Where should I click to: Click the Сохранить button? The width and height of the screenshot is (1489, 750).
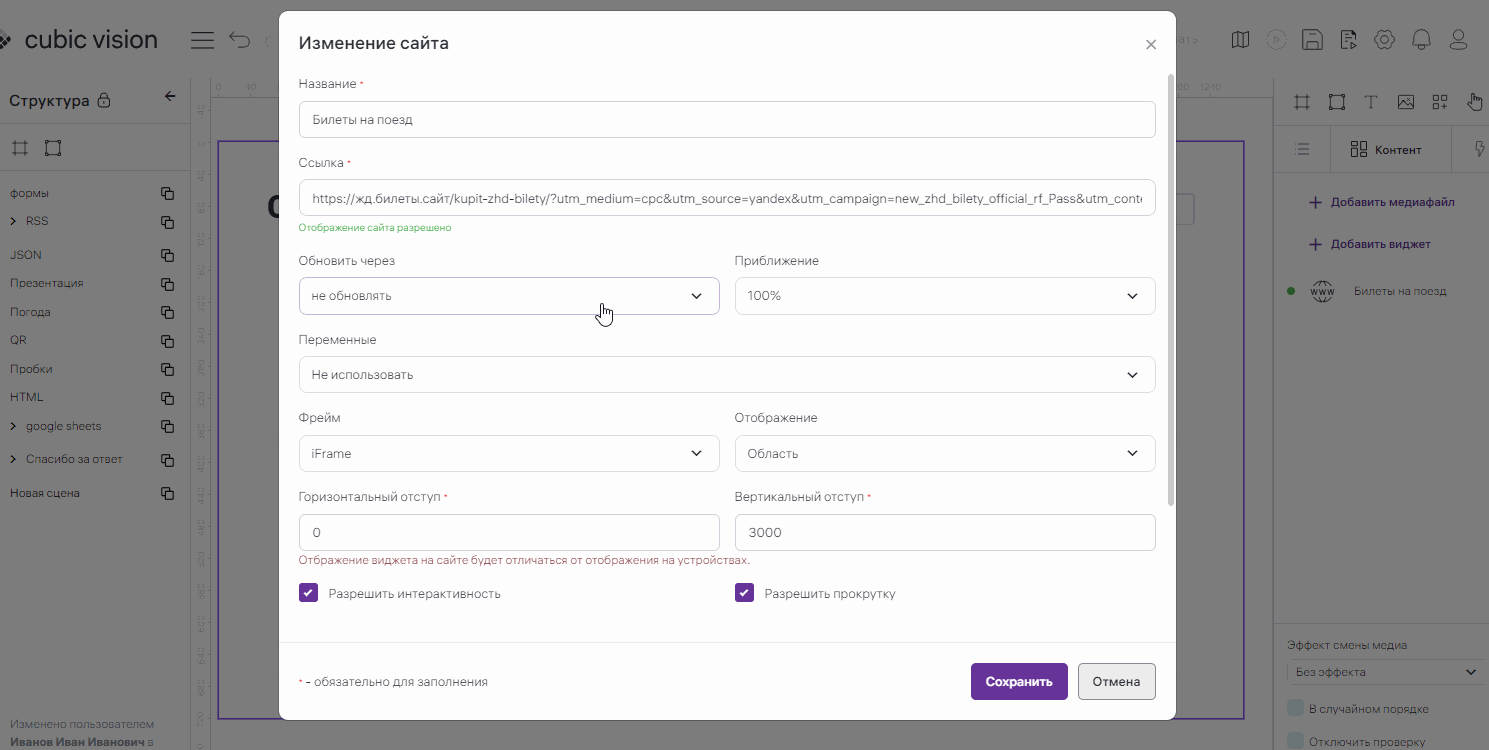[x=1018, y=681]
